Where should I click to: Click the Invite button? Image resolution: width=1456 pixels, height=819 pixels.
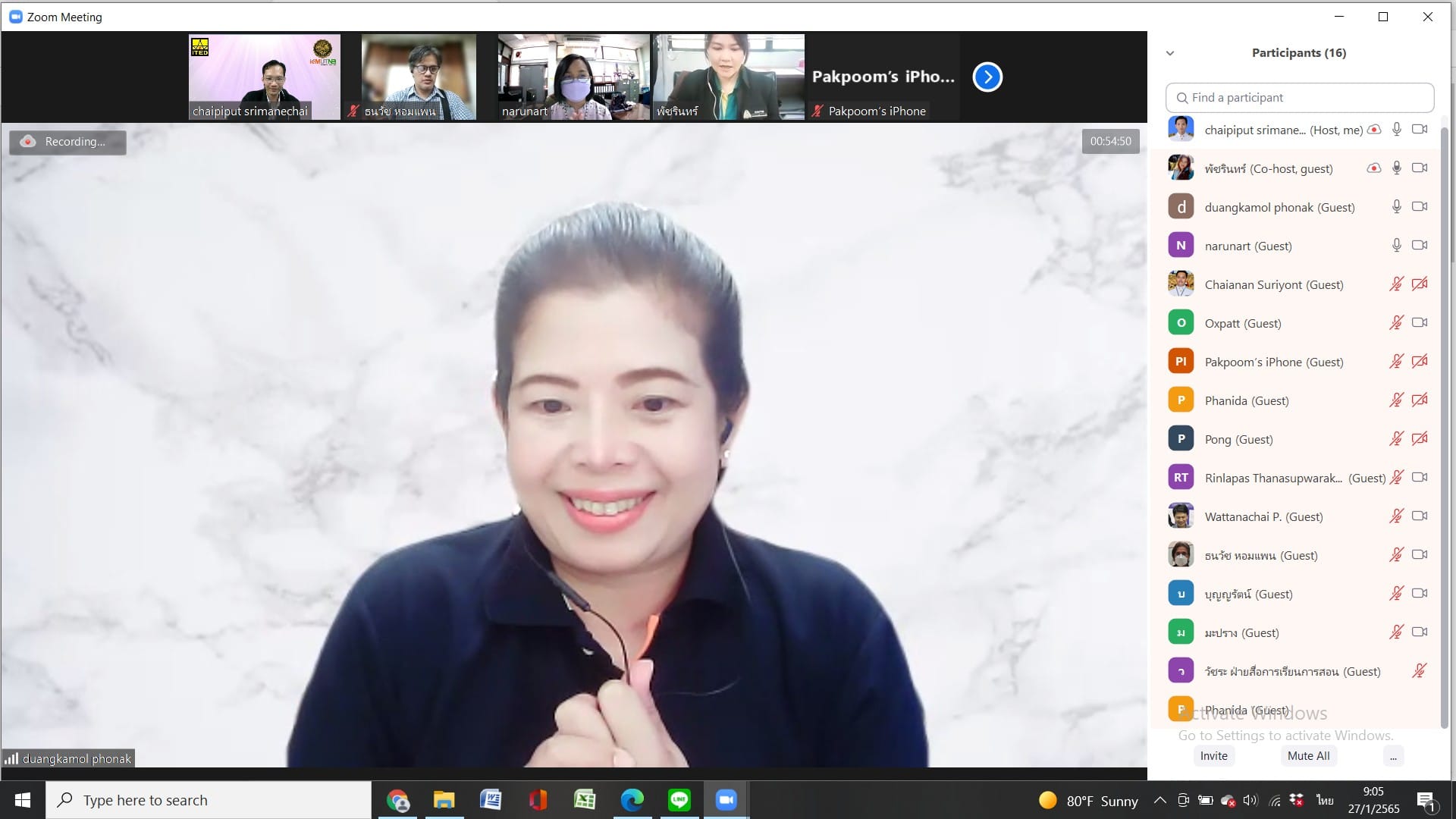point(1213,755)
